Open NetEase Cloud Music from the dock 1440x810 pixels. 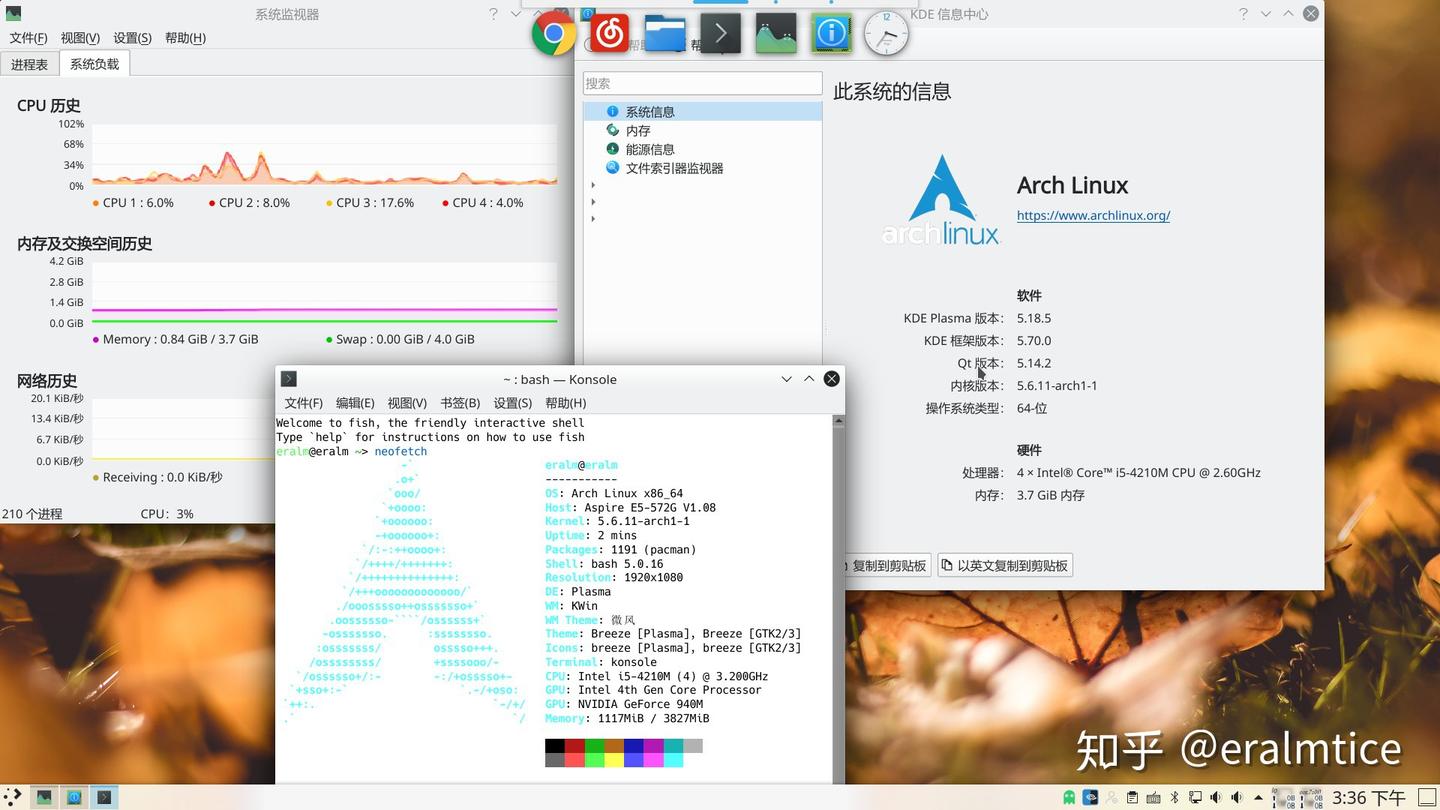coord(609,32)
